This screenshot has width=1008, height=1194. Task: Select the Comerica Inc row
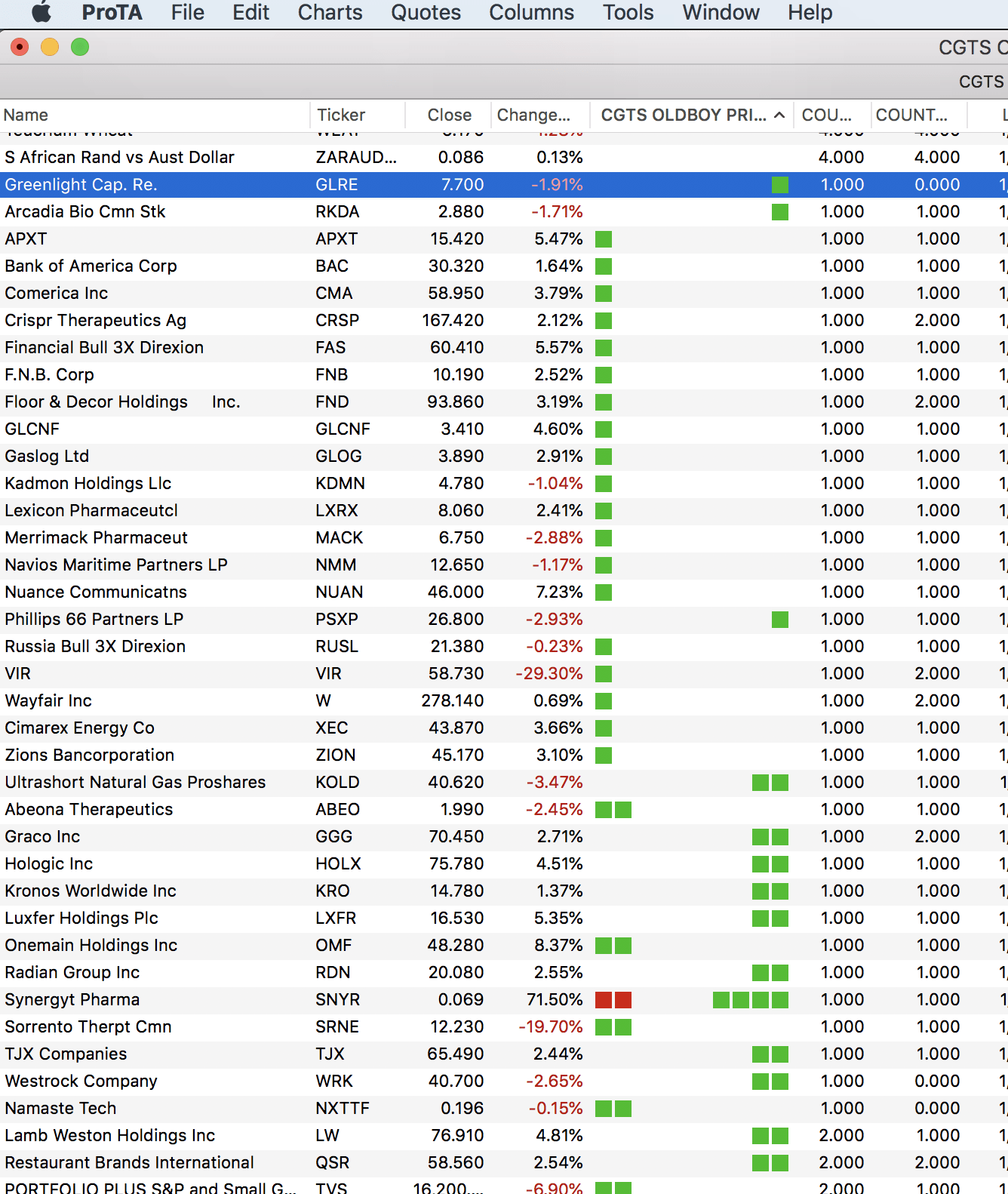click(504, 294)
